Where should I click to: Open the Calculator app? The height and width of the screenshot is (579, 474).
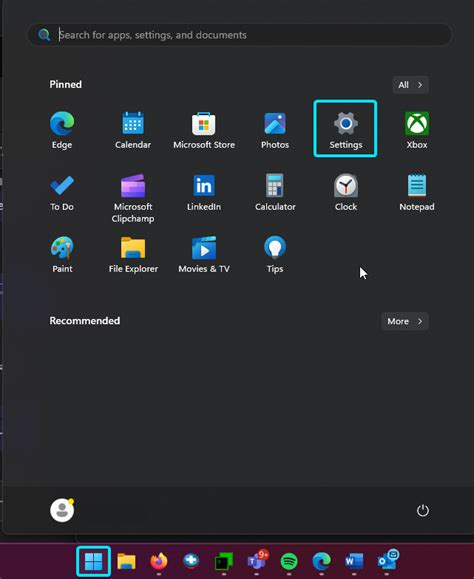tap(275, 192)
